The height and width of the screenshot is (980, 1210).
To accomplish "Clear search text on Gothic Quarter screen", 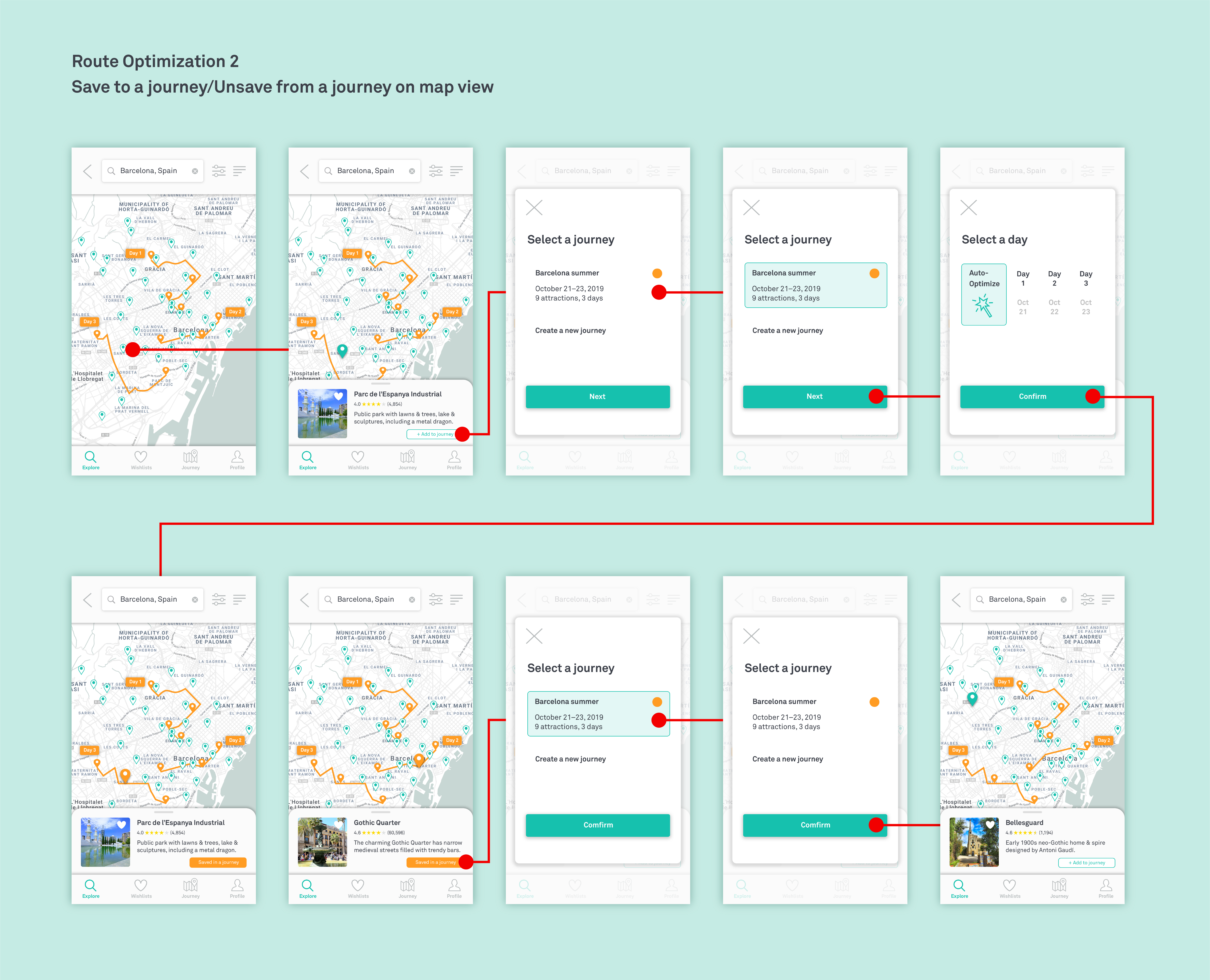I will click(x=412, y=600).
